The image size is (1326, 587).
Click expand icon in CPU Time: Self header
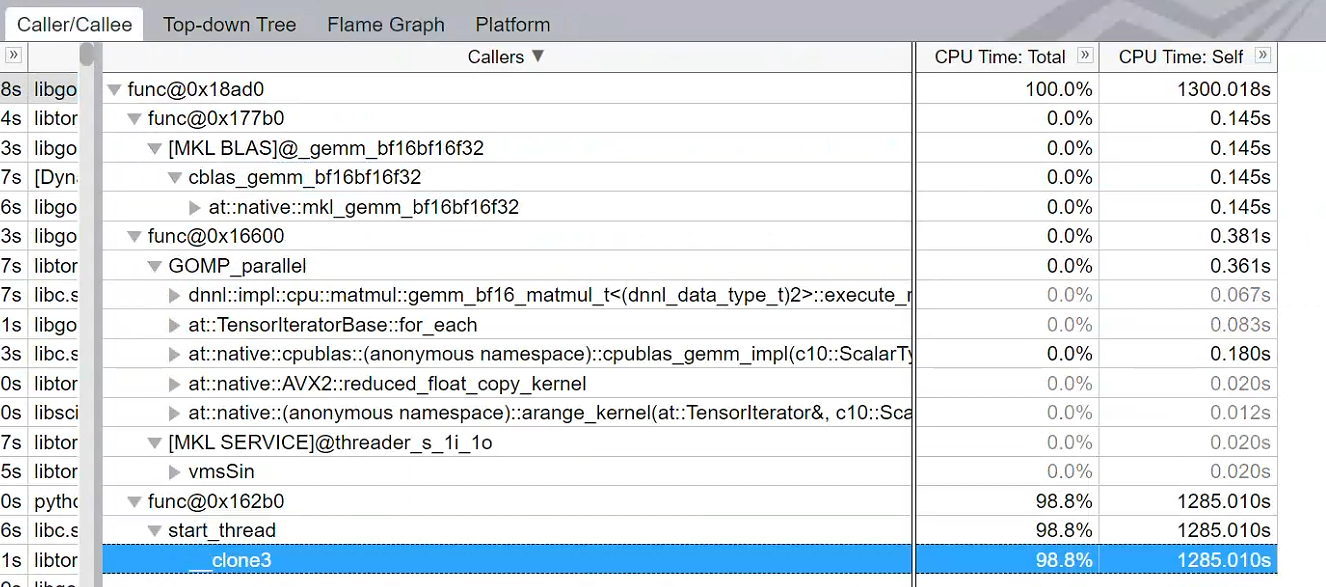click(1263, 56)
